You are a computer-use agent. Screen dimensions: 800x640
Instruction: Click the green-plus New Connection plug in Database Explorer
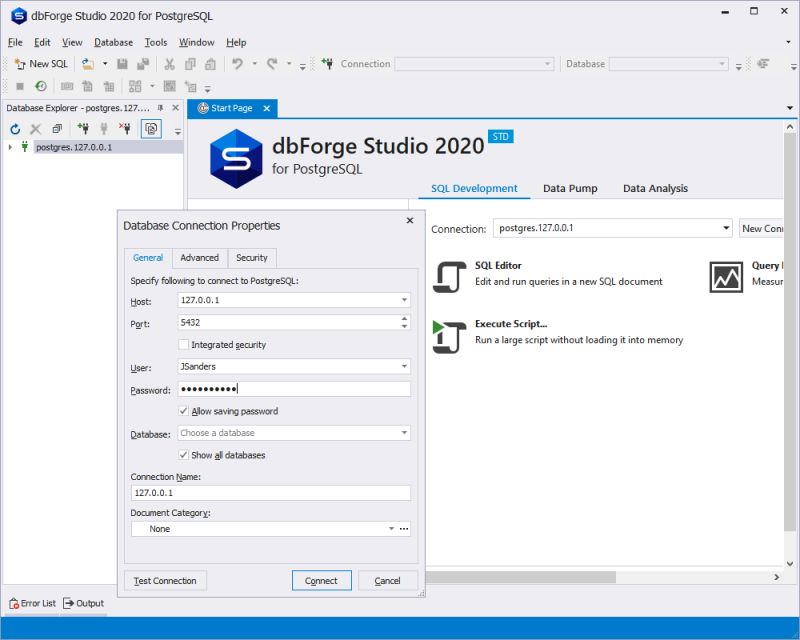coord(83,129)
